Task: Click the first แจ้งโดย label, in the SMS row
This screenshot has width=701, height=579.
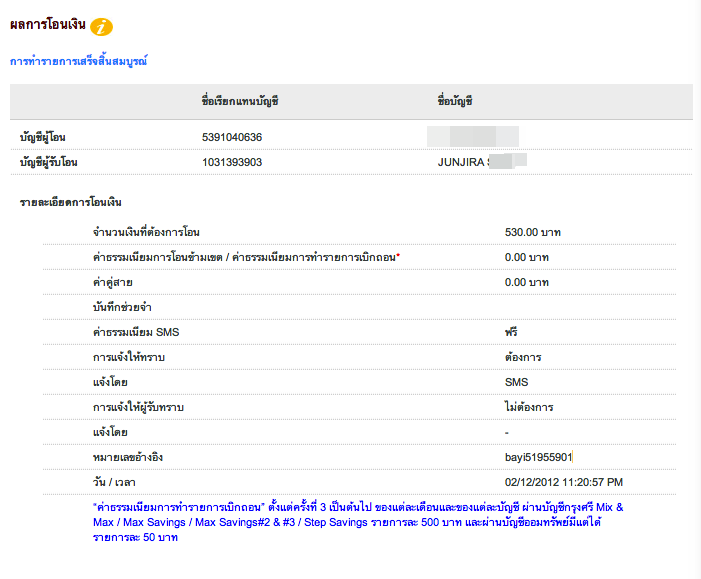Action: tap(110, 382)
